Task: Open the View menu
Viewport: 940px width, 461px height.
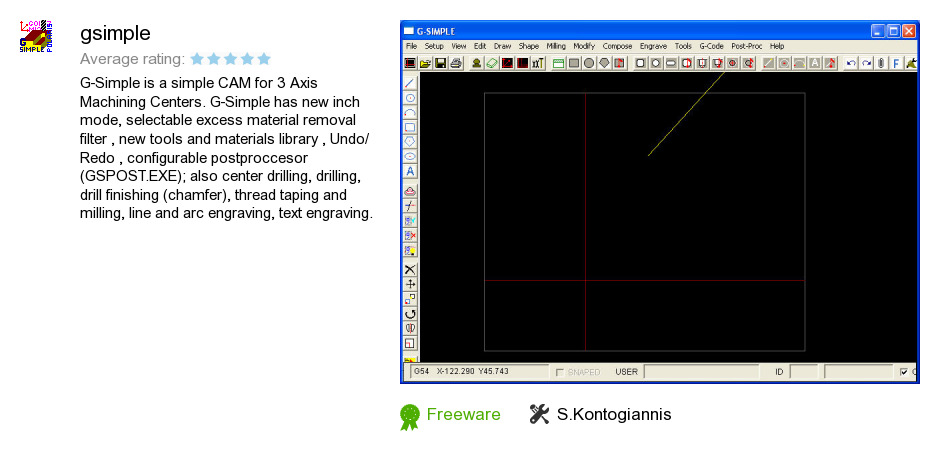Action: (x=459, y=46)
